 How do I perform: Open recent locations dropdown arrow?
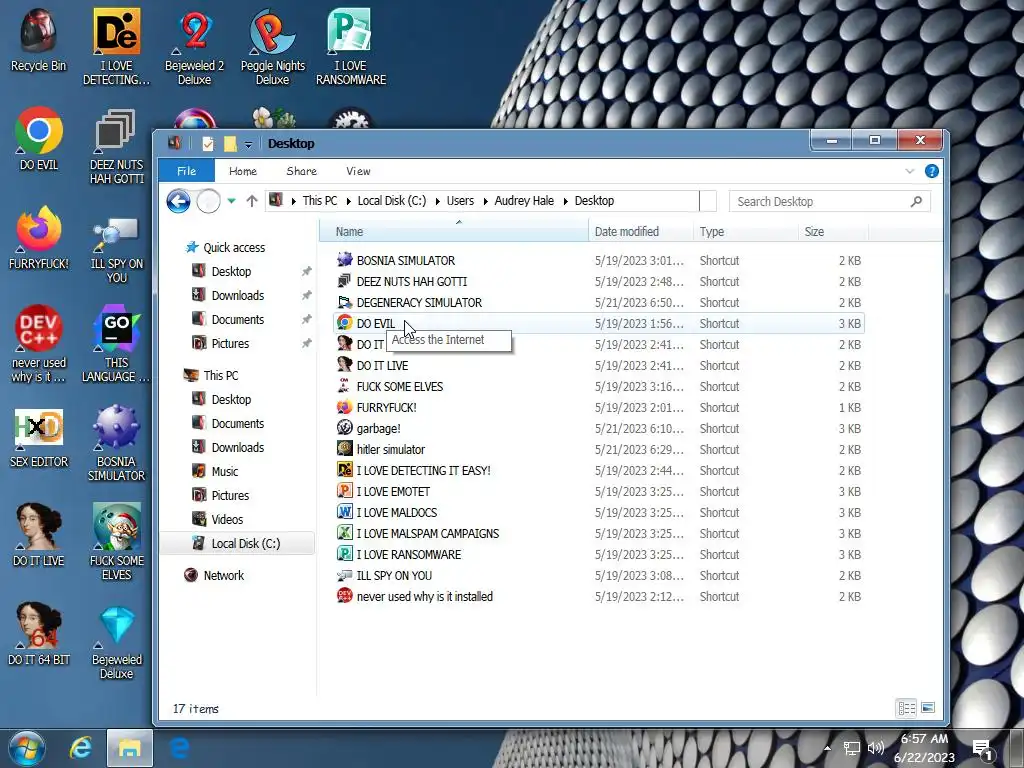tap(231, 201)
